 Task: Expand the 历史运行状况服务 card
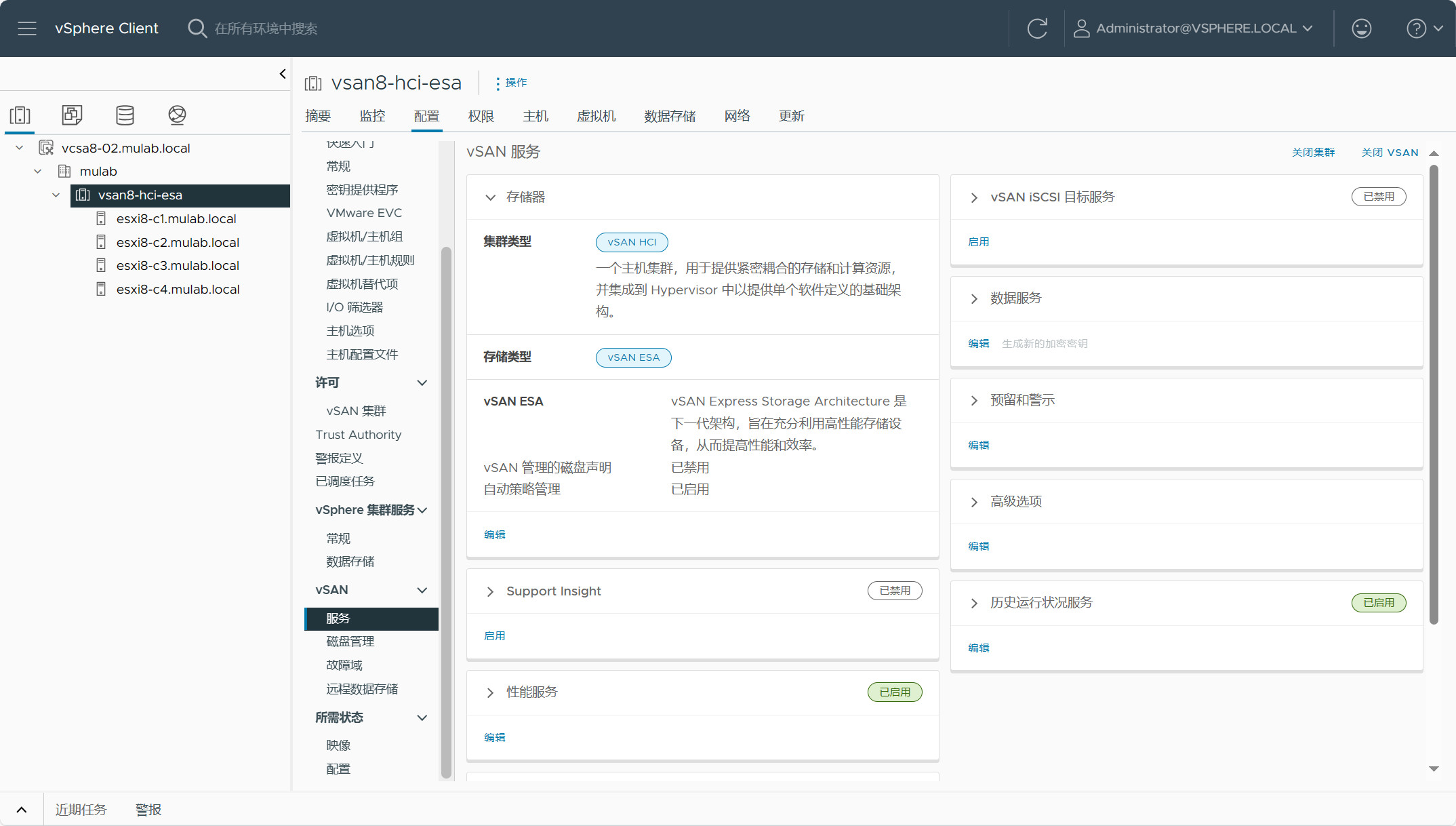975,603
